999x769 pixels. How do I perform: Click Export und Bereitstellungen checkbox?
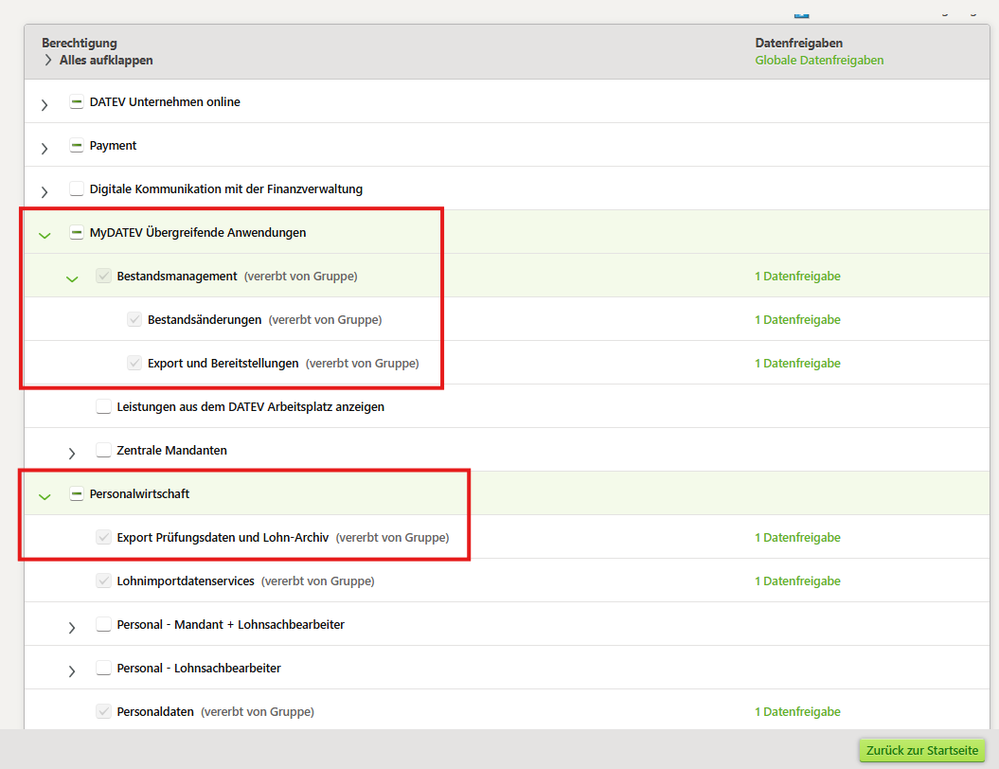(134, 363)
